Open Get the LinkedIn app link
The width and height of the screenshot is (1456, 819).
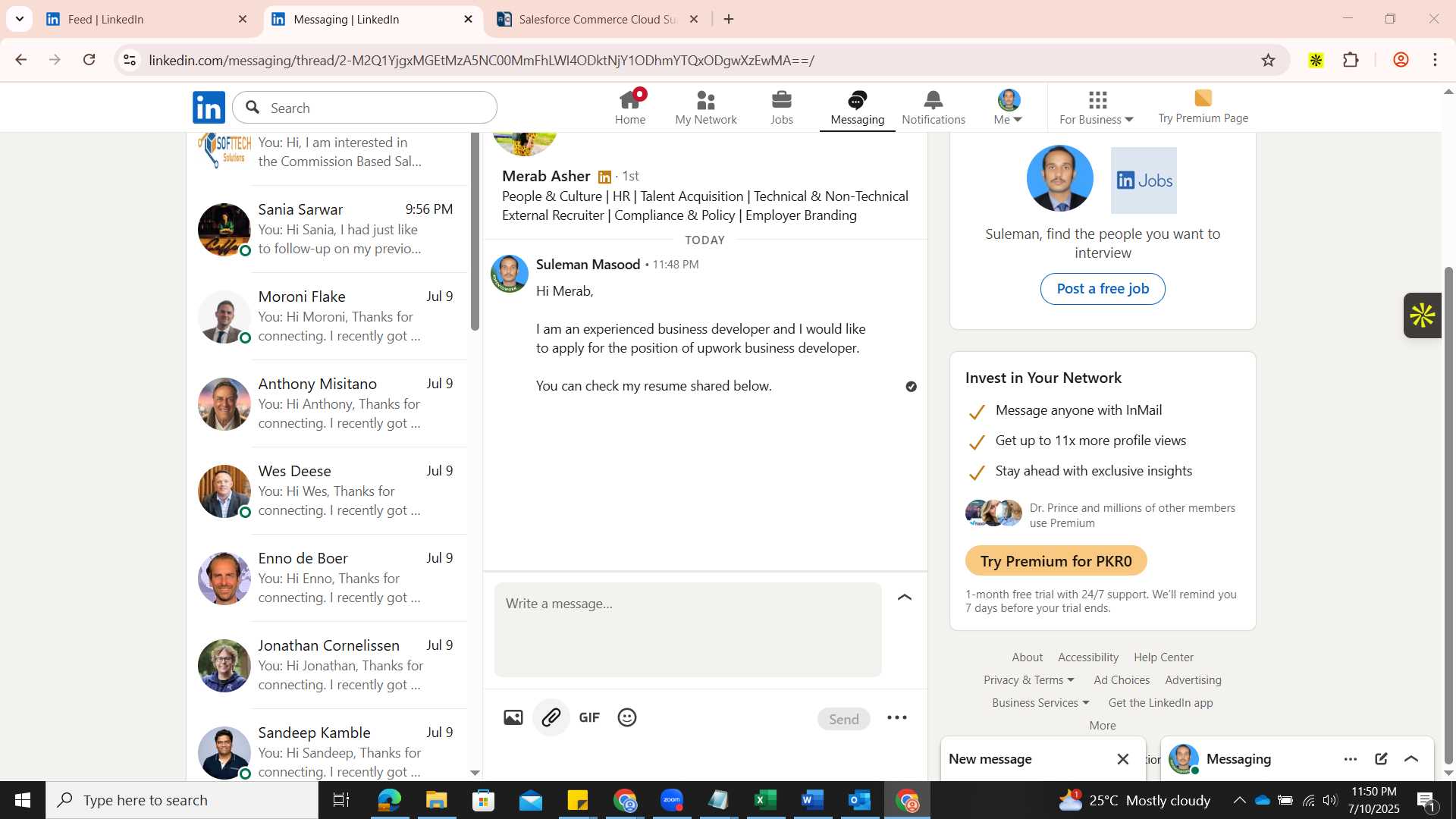[1160, 703]
